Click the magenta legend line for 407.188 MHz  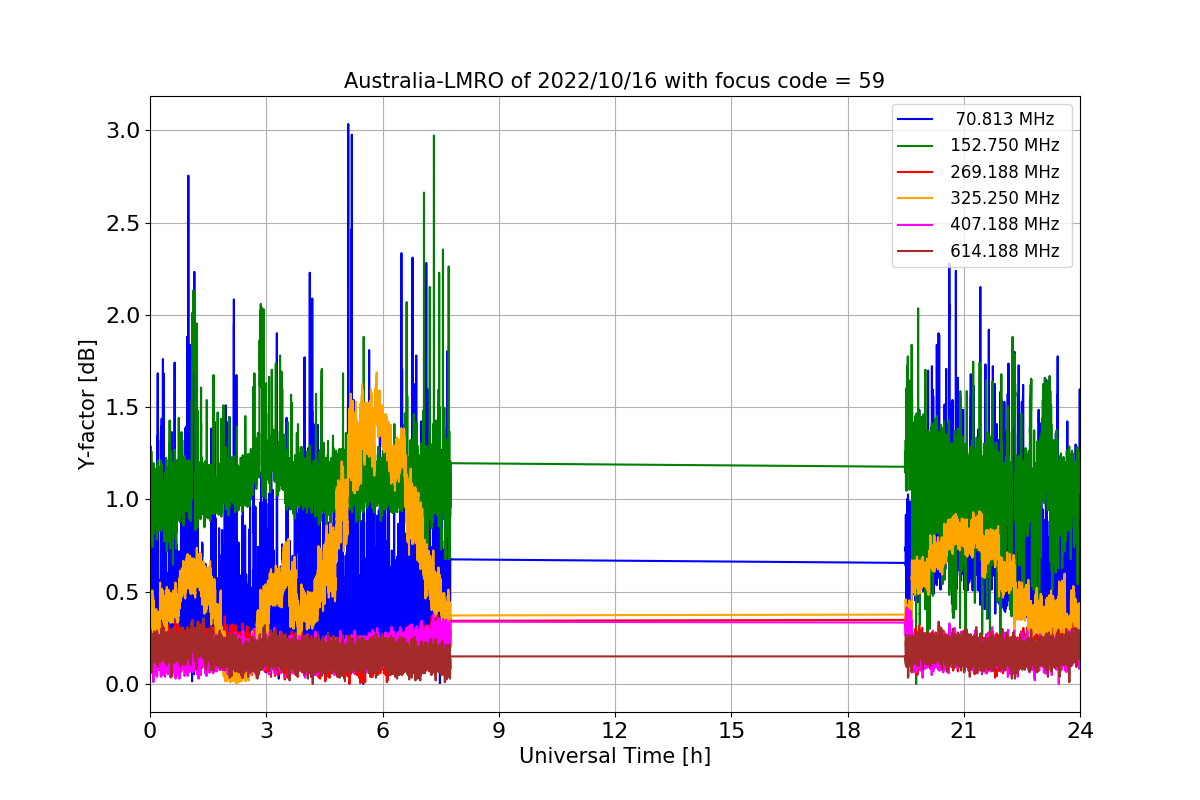pos(916,224)
